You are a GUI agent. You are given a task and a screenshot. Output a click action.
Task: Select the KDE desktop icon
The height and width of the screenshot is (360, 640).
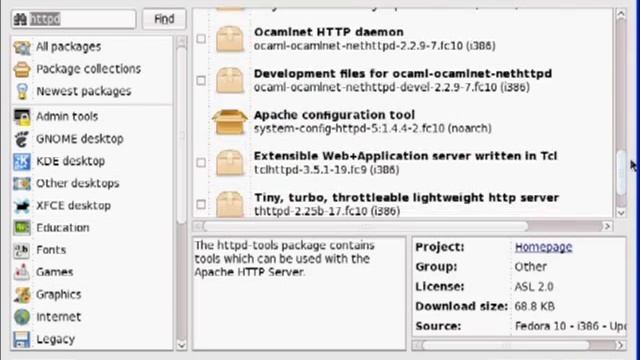(x=22, y=161)
